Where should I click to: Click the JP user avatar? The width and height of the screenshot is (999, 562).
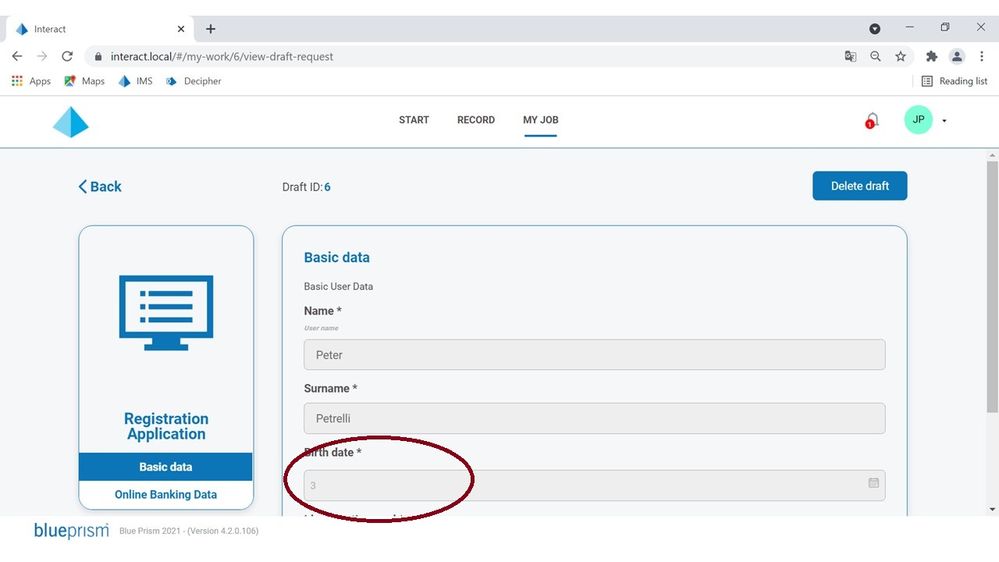(x=918, y=120)
